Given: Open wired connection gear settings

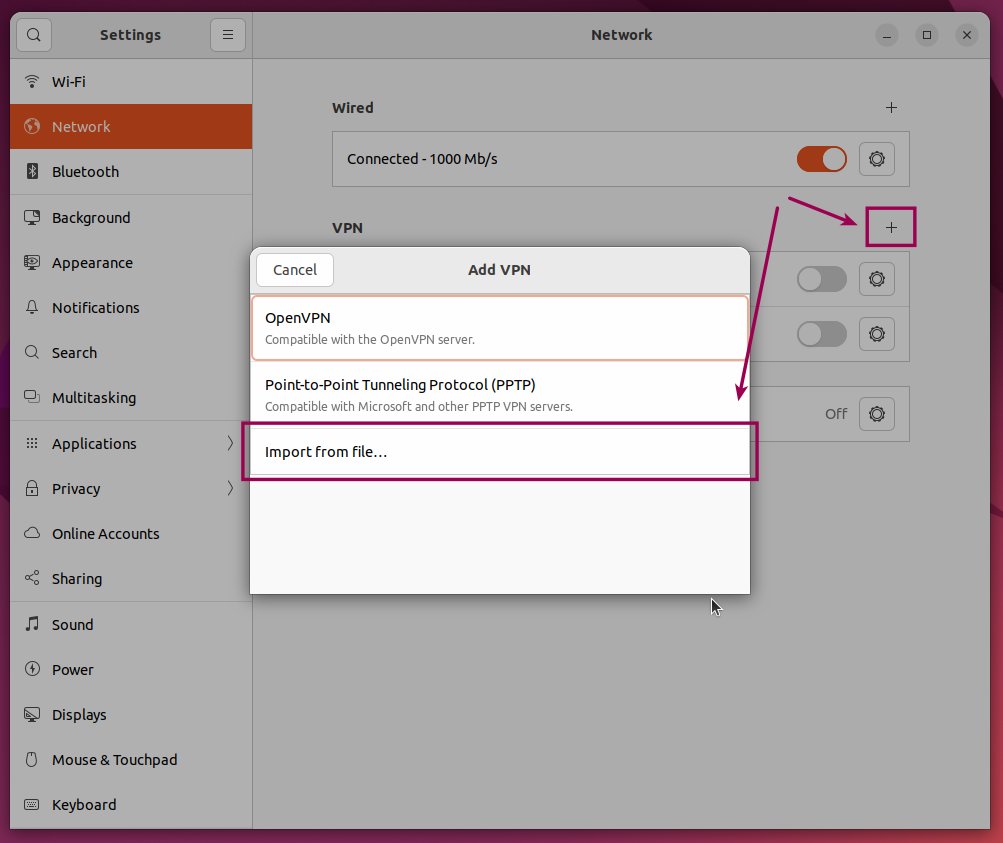Looking at the screenshot, I should [x=877, y=159].
